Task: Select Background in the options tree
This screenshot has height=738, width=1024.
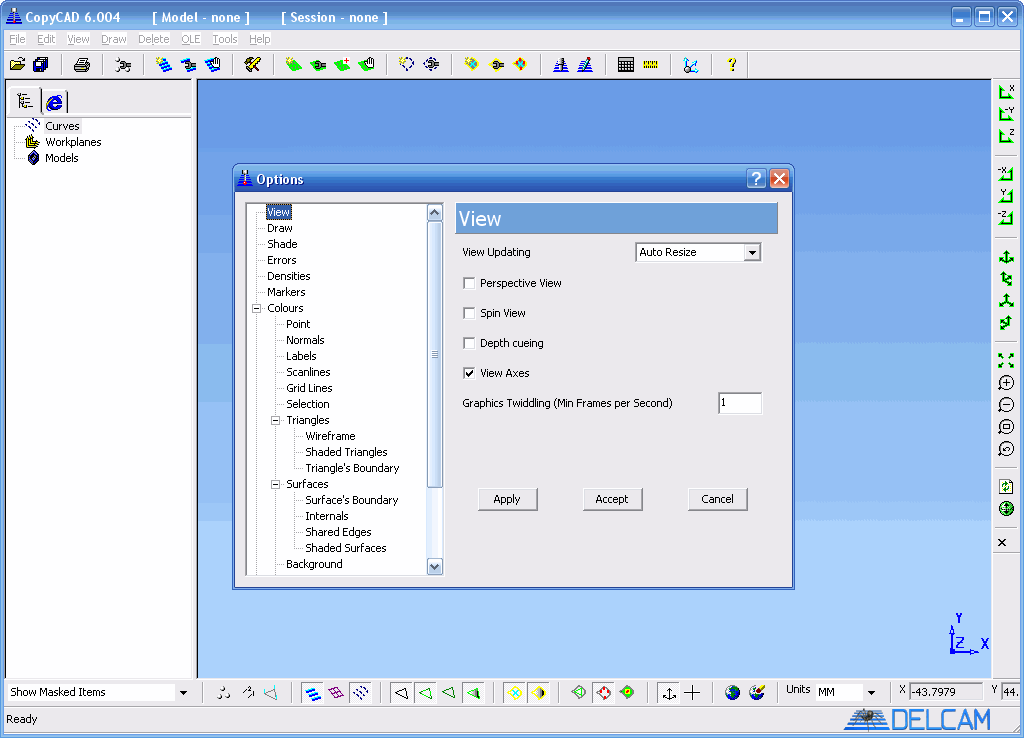Action: 314,564
